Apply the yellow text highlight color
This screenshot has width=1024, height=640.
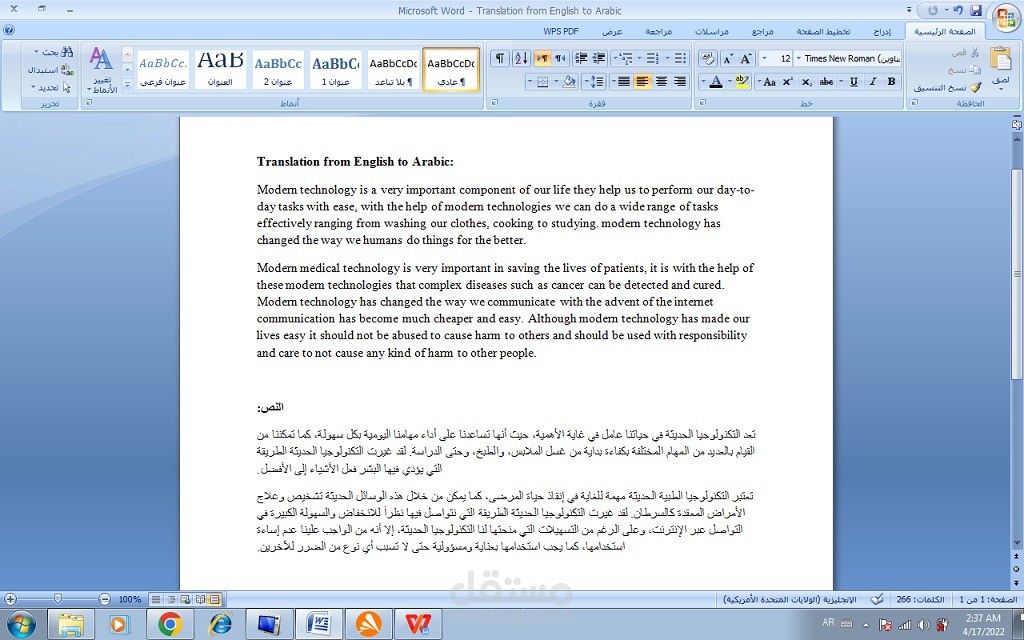[743, 82]
